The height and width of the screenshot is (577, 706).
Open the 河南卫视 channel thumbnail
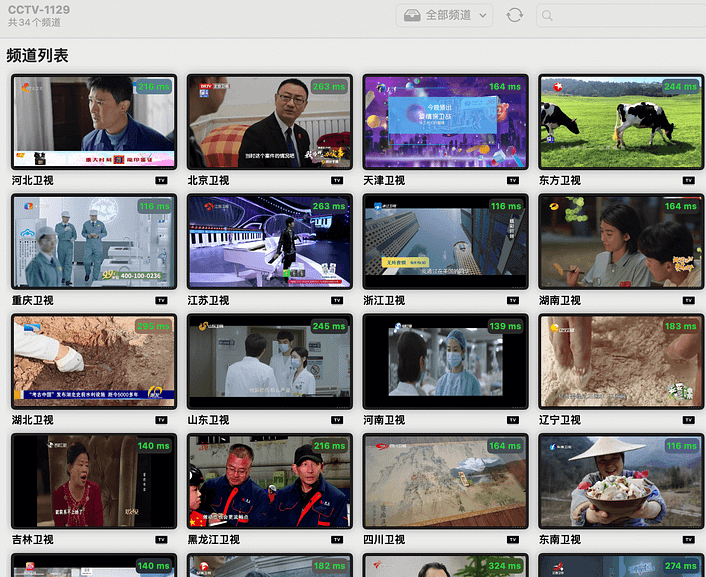445,362
